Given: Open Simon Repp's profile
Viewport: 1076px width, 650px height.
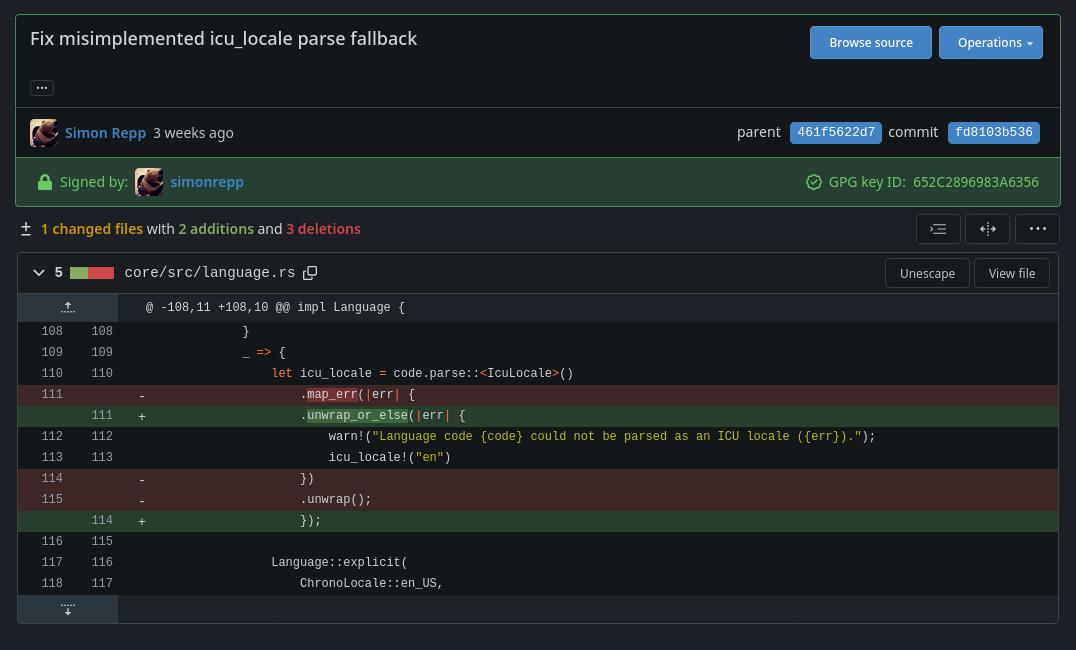Looking at the screenshot, I should coord(105,132).
